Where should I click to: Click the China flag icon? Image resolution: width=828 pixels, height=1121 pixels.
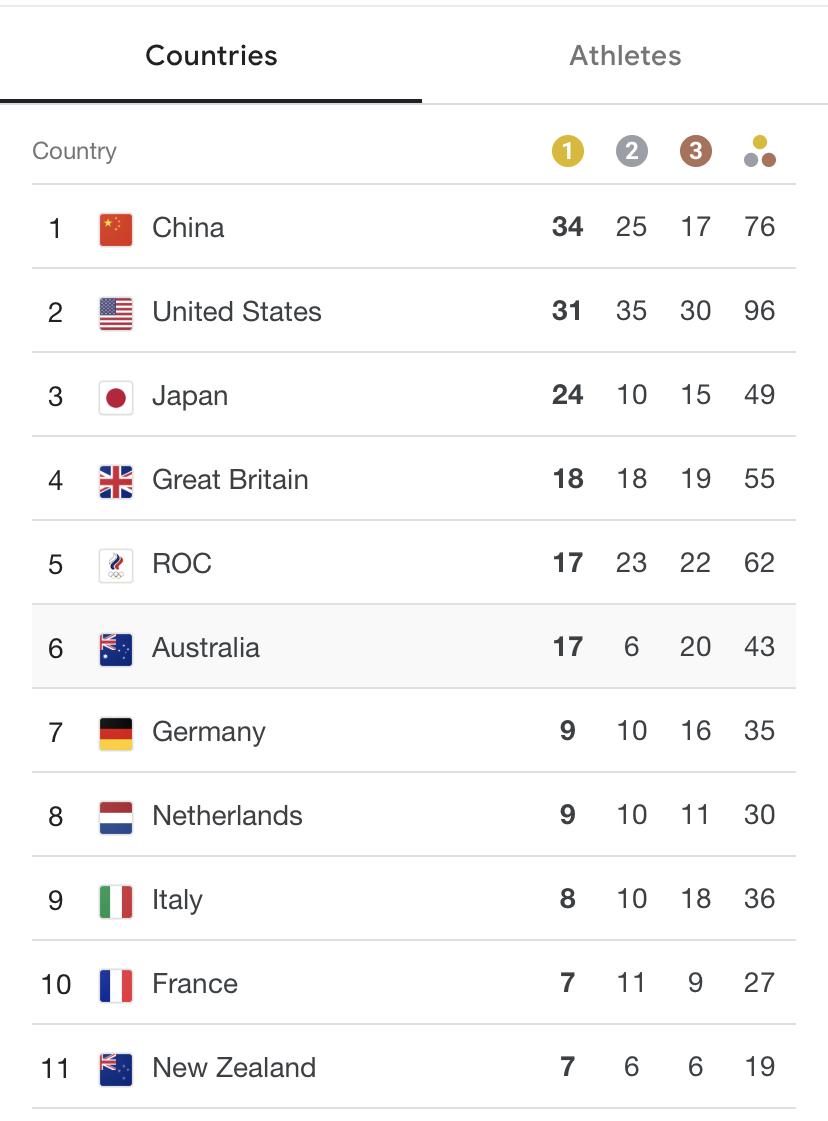[116, 229]
